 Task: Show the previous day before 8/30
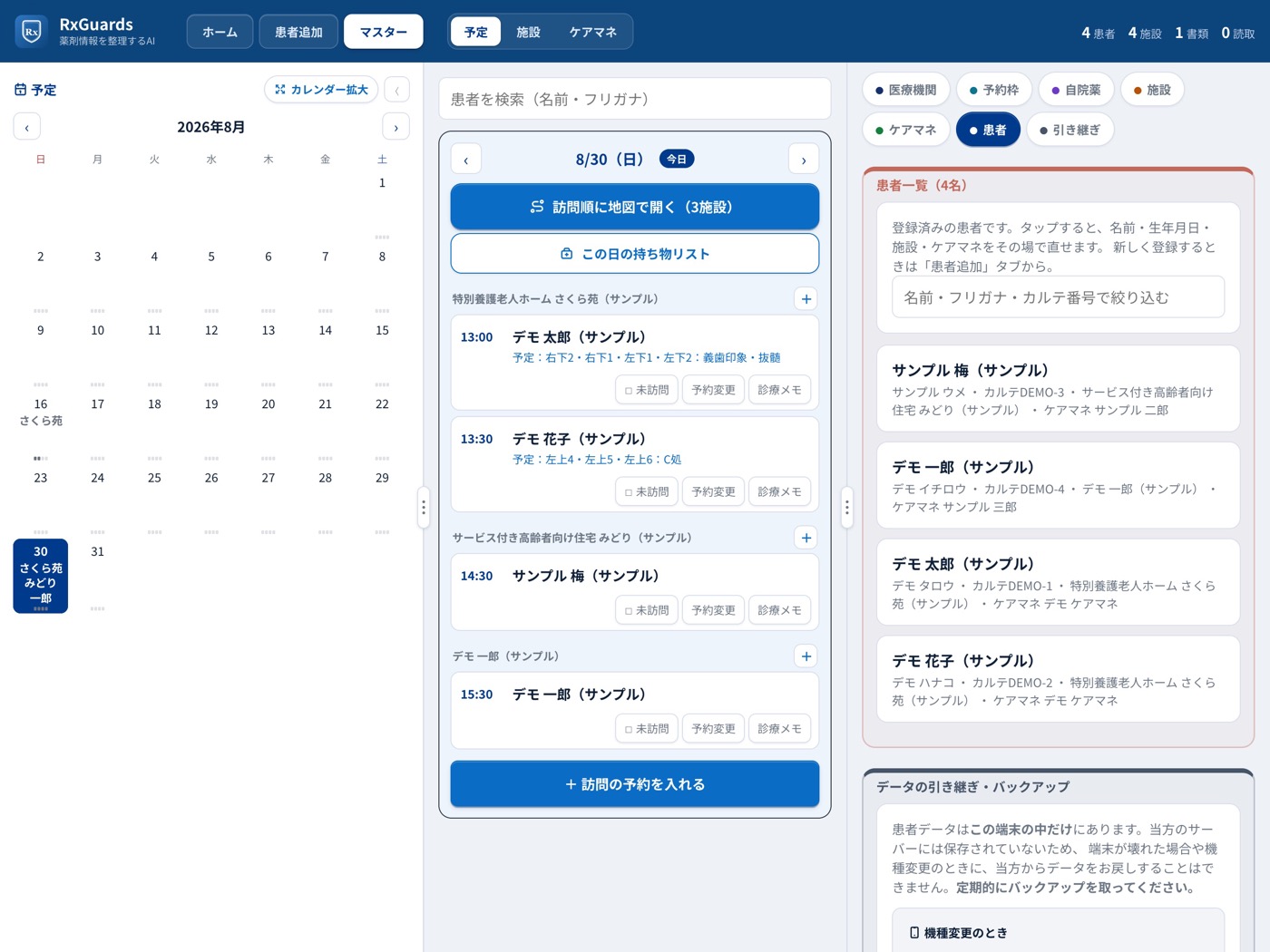point(466,160)
